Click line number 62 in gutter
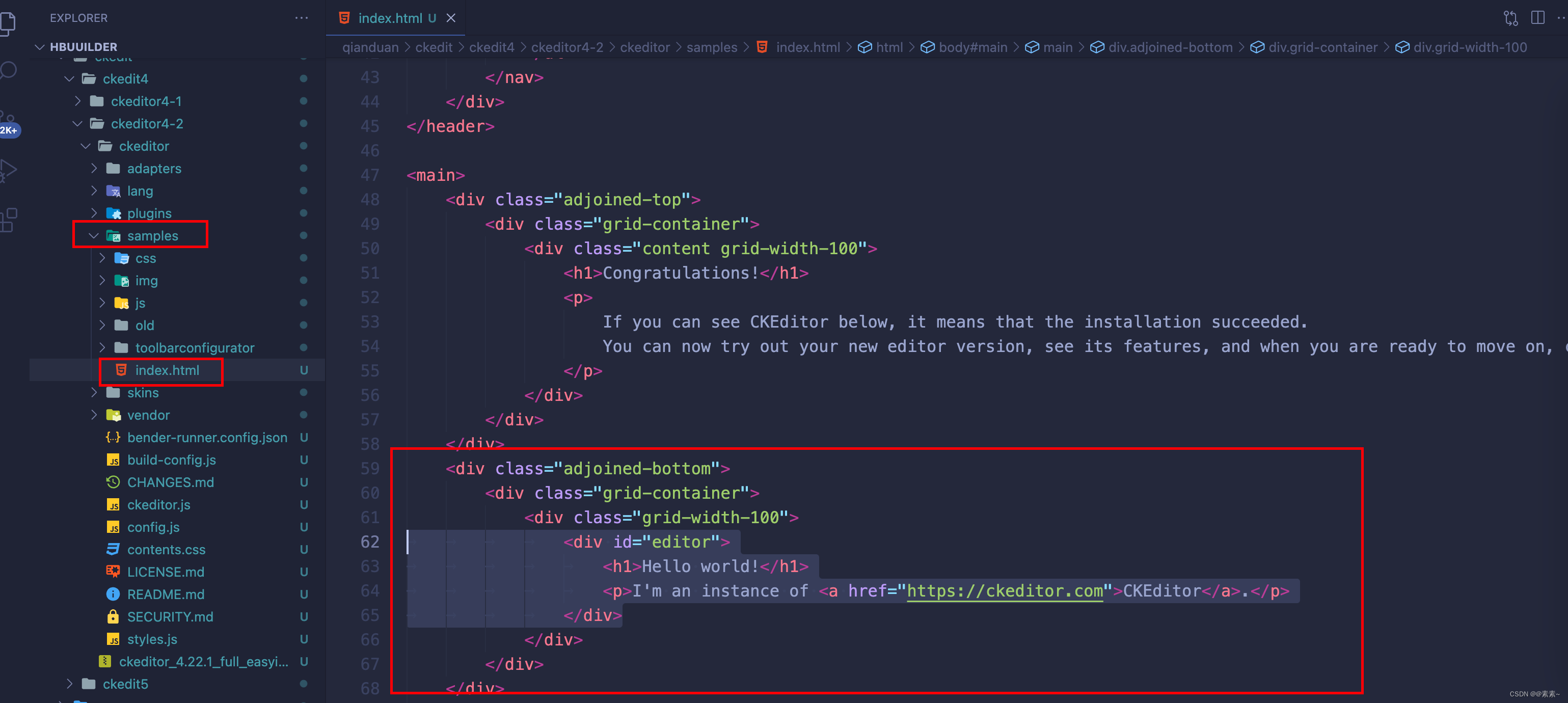The width and height of the screenshot is (1568, 703). 369,543
